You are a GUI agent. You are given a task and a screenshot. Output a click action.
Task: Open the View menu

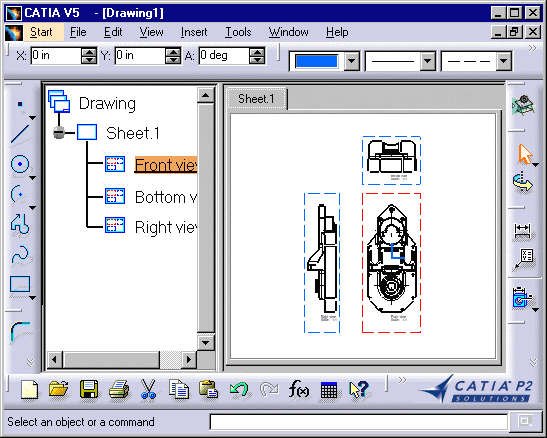tap(151, 32)
